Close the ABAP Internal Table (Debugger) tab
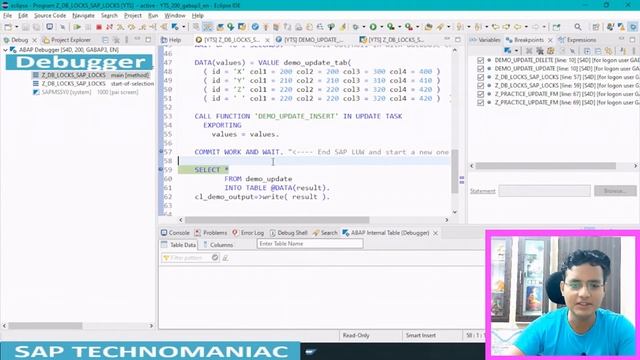 pyautogui.click(x=436, y=233)
